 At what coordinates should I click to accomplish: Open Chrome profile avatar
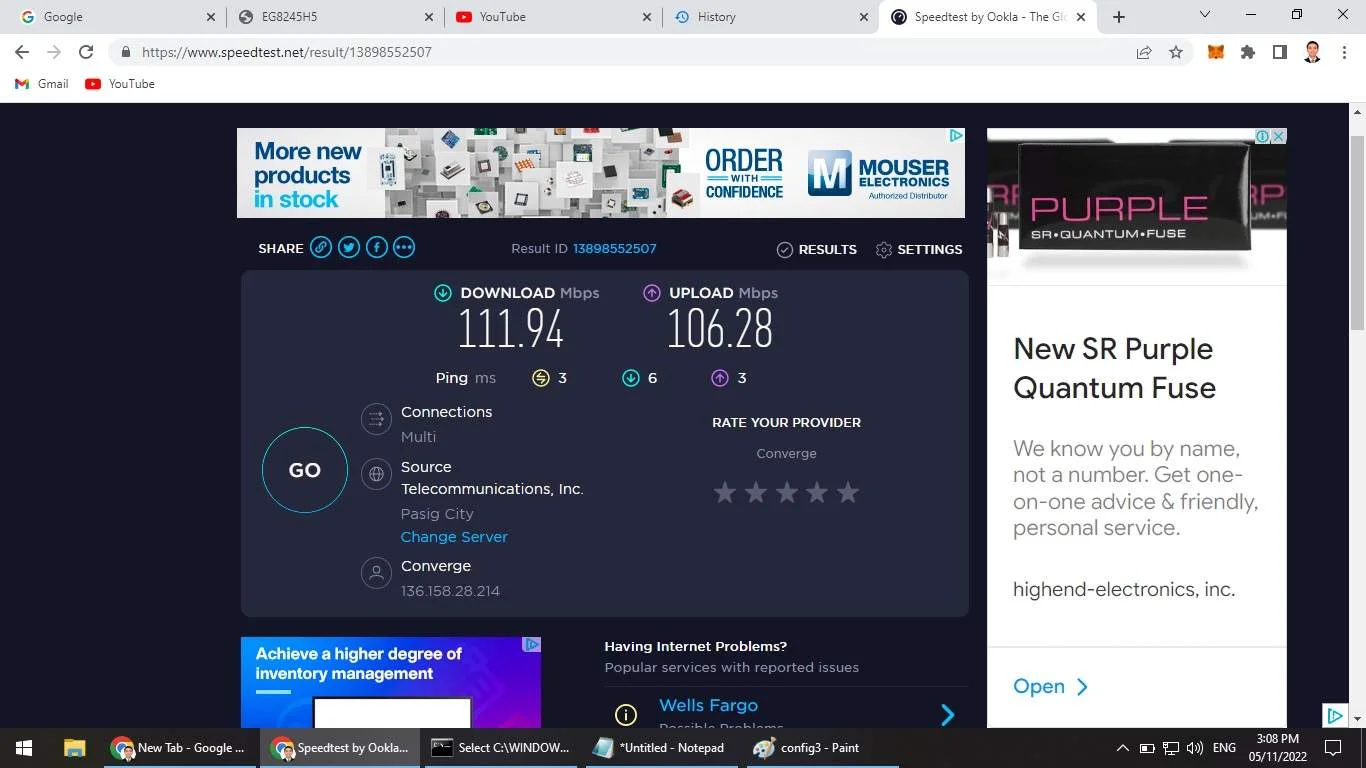(x=1313, y=52)
